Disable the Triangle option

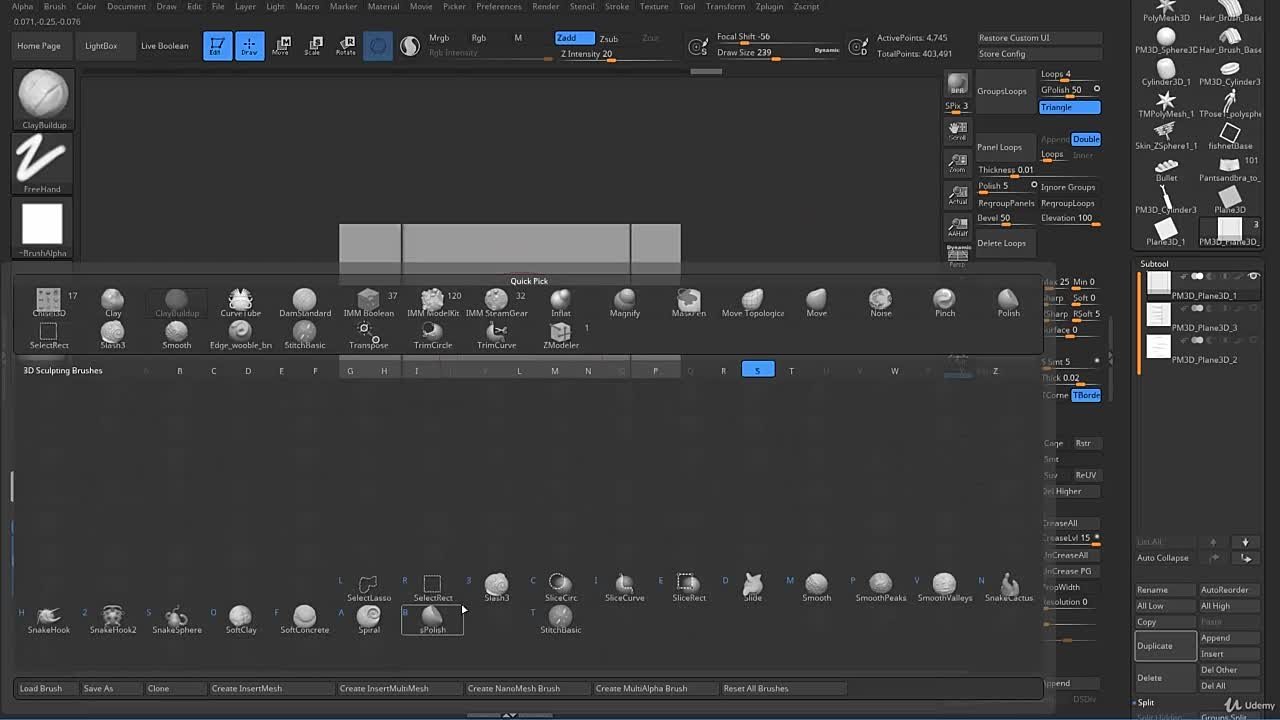[x=1069, y=107]
